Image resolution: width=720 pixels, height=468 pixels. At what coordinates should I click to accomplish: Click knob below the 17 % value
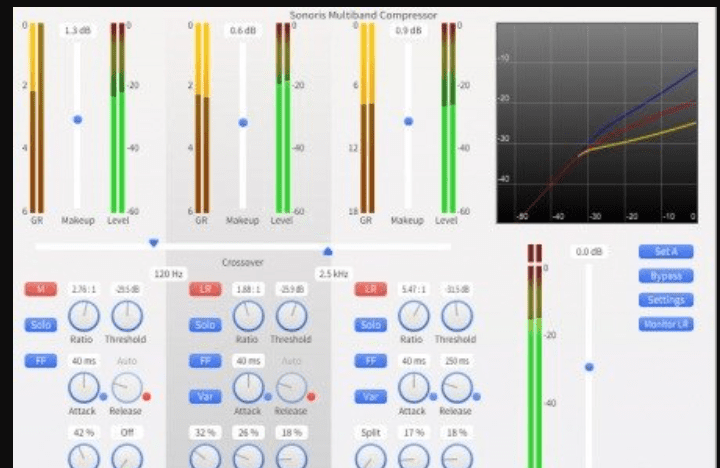(414, 457)
